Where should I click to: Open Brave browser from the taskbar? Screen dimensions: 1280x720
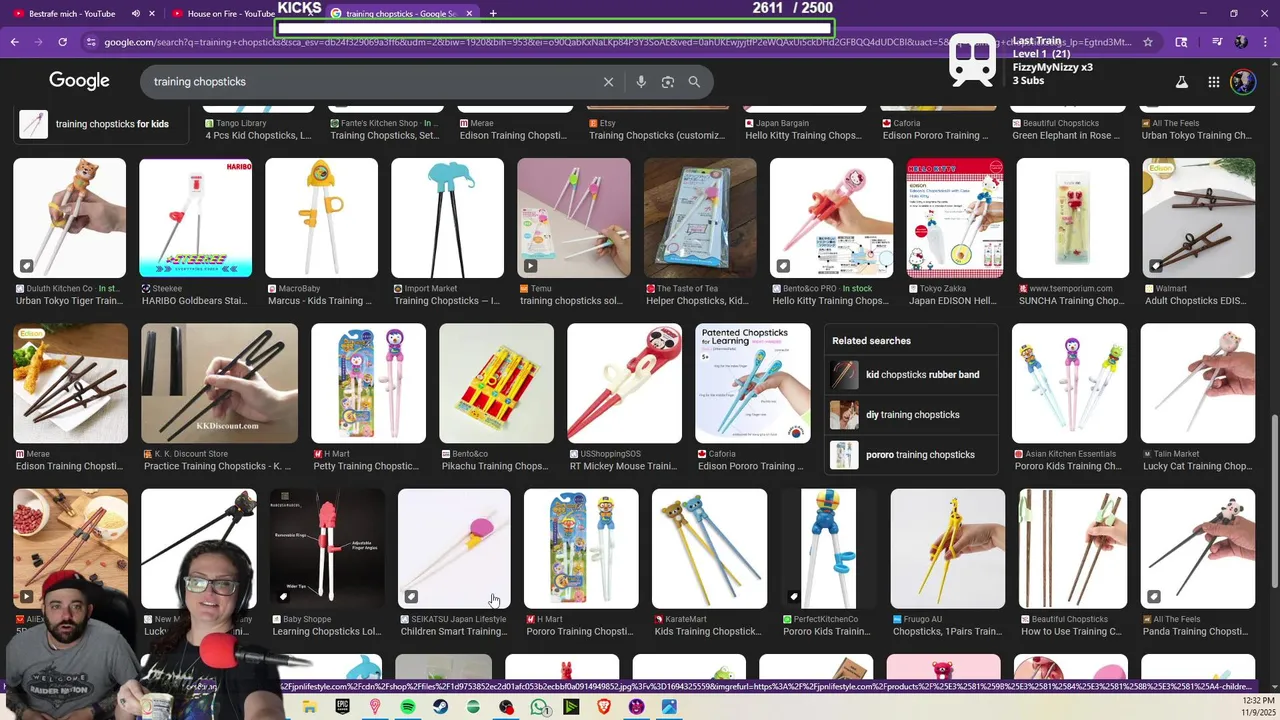[604, 707]
